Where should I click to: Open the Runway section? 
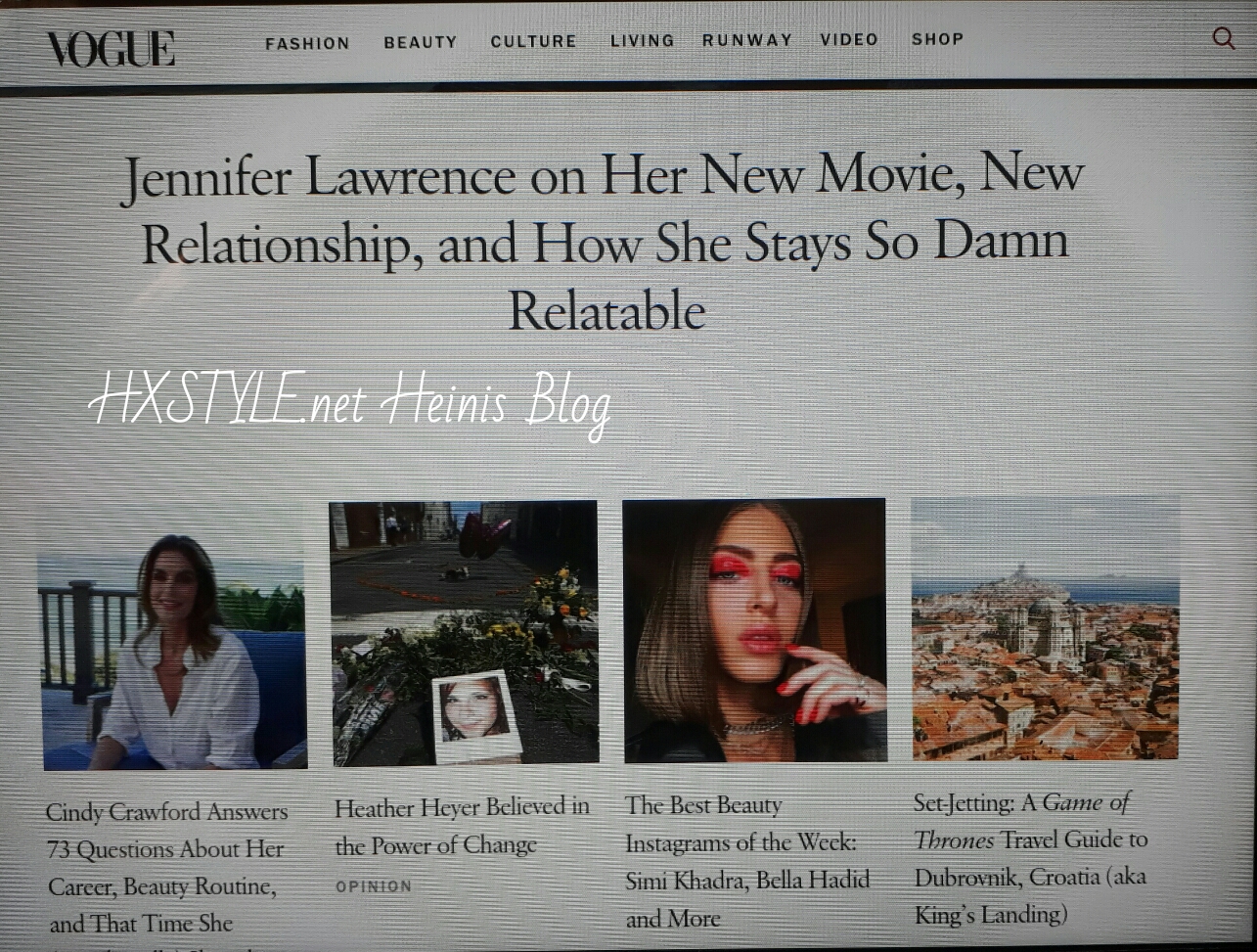[x=746, y=40]
